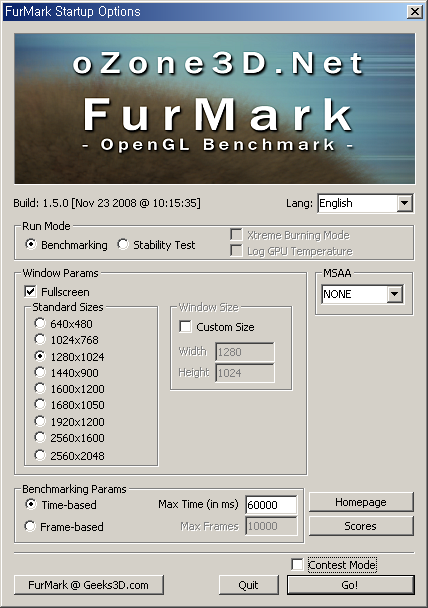Click the Max Time input field

pos(271,505)
